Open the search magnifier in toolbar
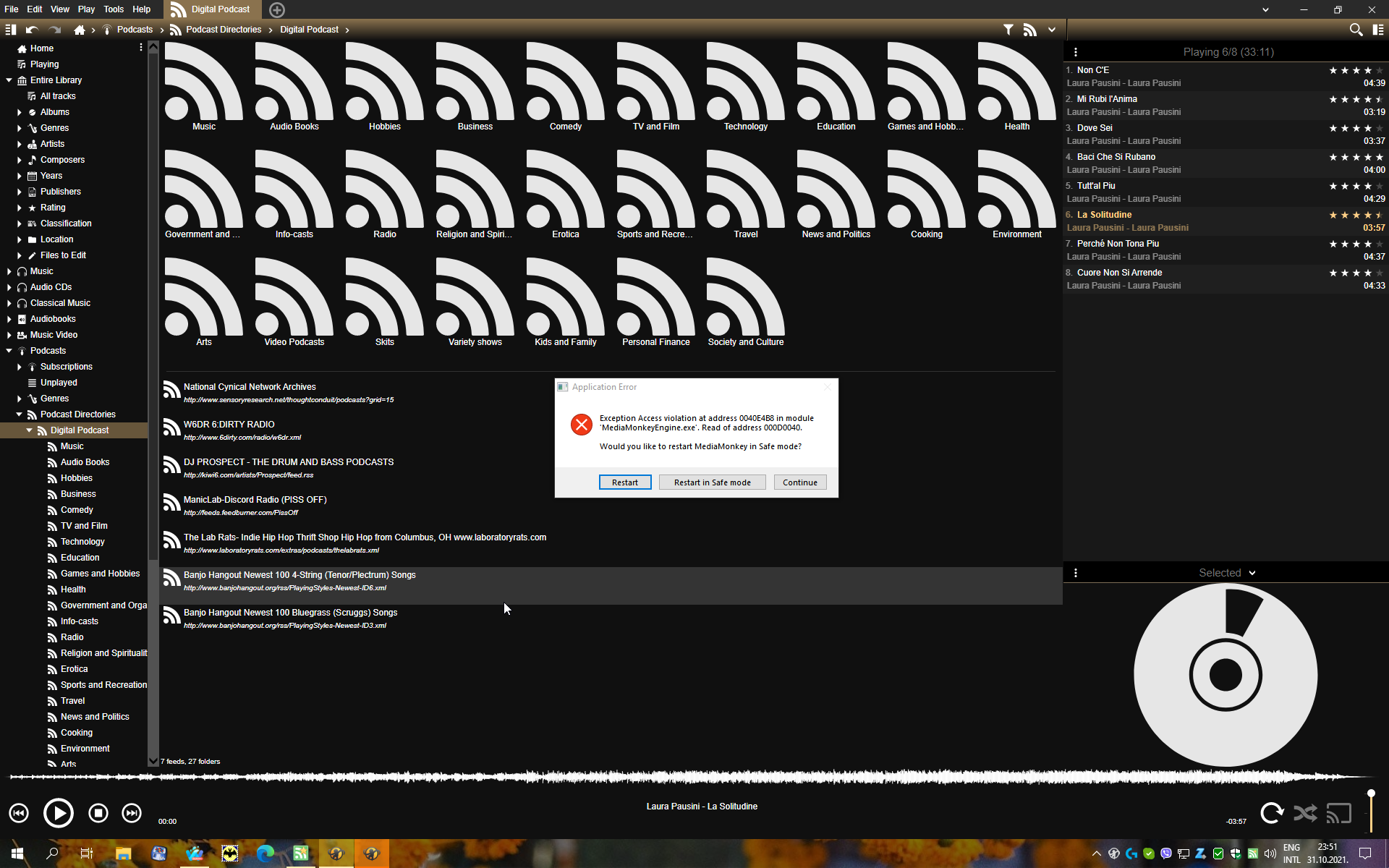Image resolution: width=1389 pixels, height=868 pixels. [x=1356, y=30]
